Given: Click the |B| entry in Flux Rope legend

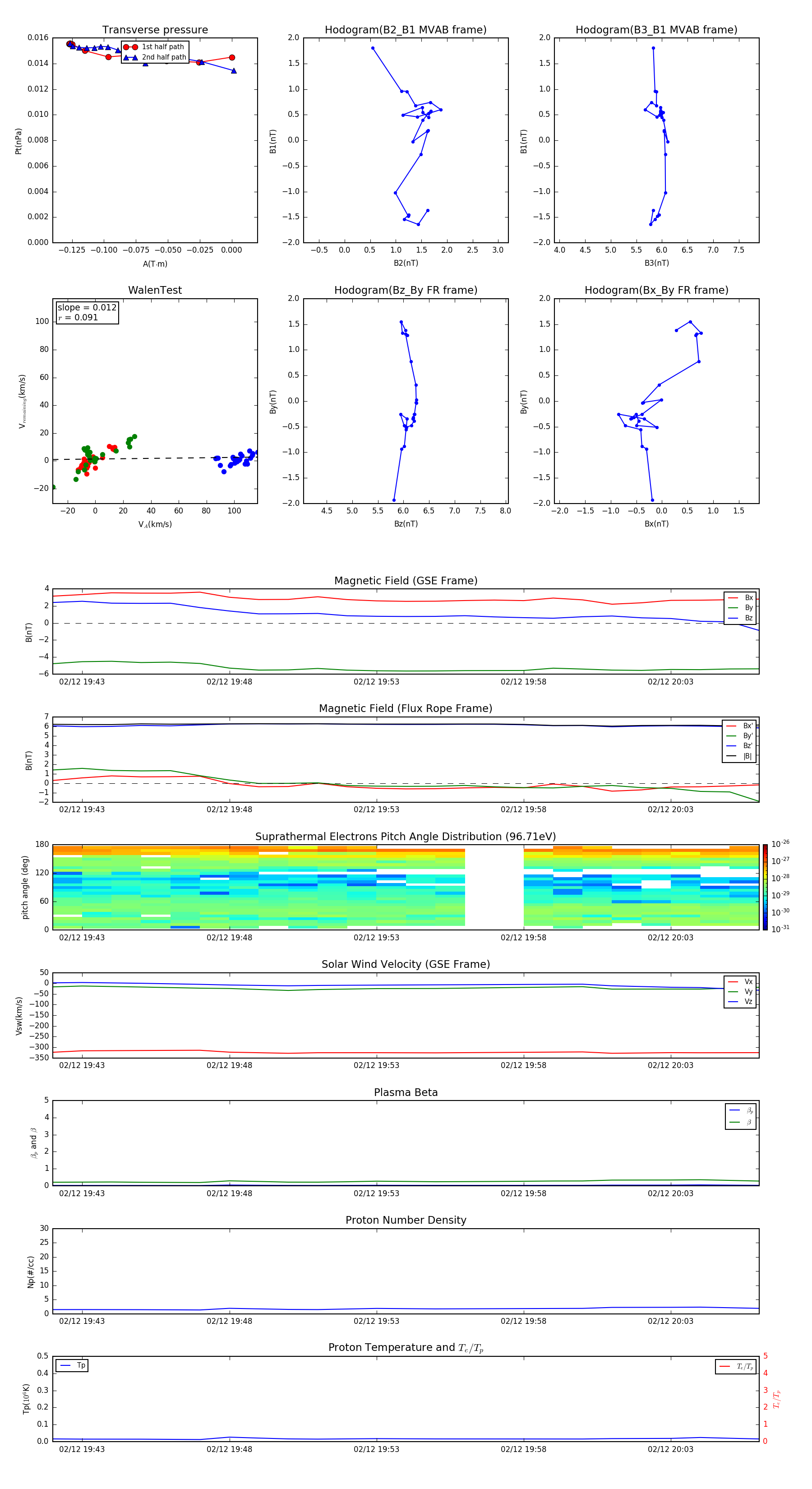Looking at the screenshot, I should pyautogui.click(x=739, y=756).
